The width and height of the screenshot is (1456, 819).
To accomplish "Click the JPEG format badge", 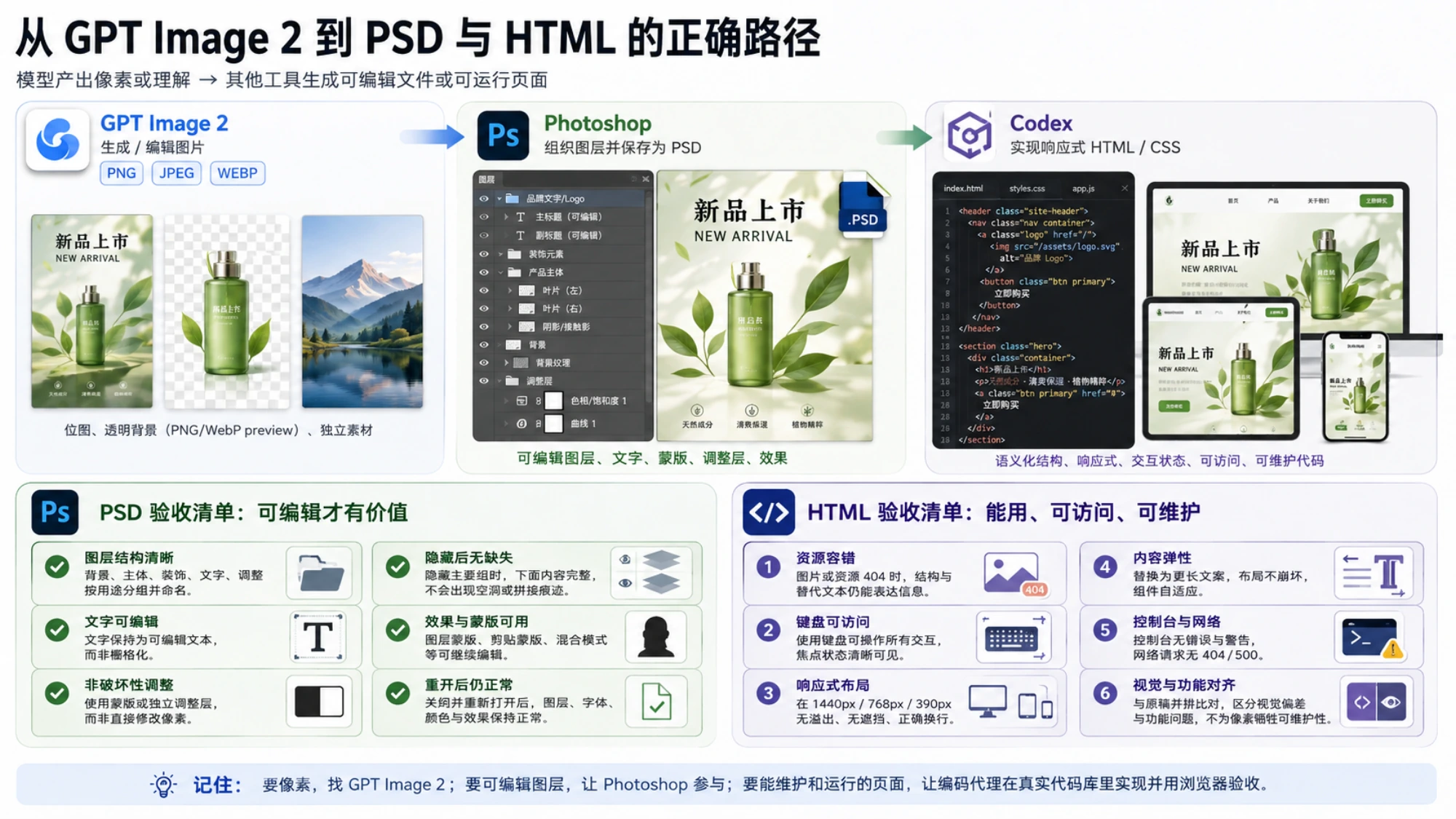I will pos(176,173).
